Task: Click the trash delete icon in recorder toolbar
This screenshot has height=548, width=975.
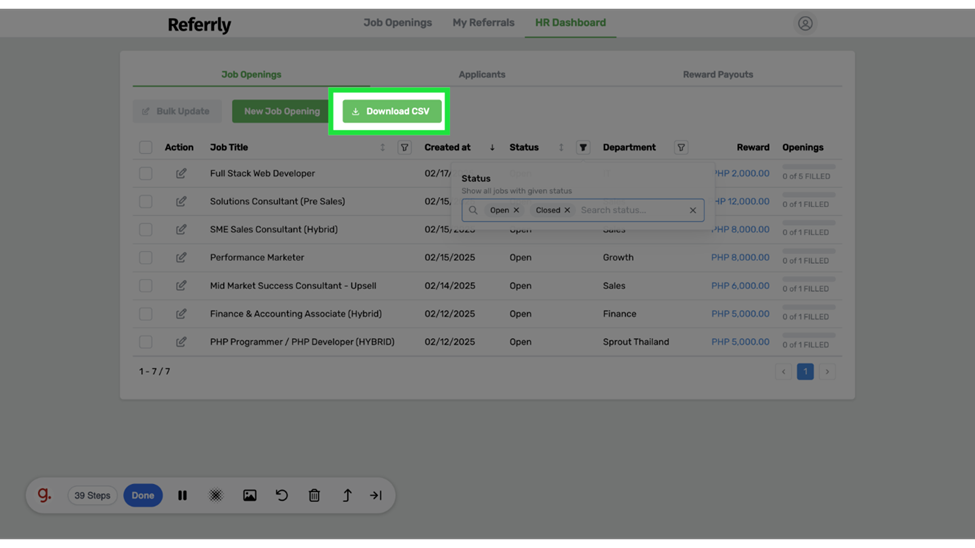Action: (314, 495)
